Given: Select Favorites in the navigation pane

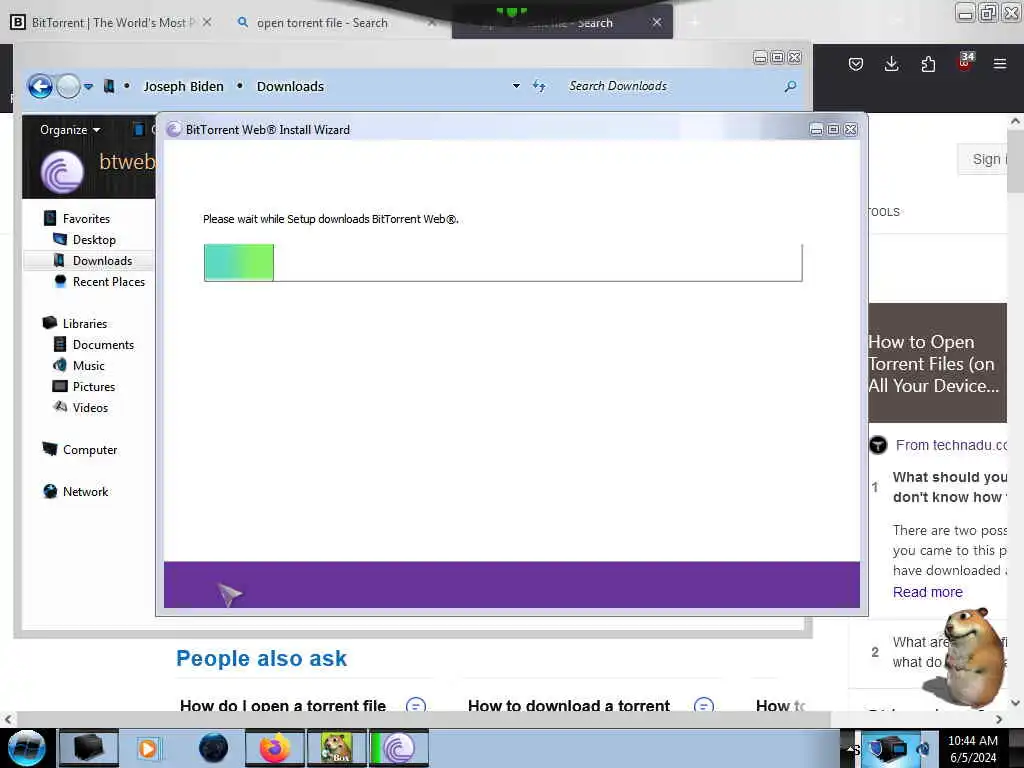Looking at the screenshot, I should tap(86, 218).
